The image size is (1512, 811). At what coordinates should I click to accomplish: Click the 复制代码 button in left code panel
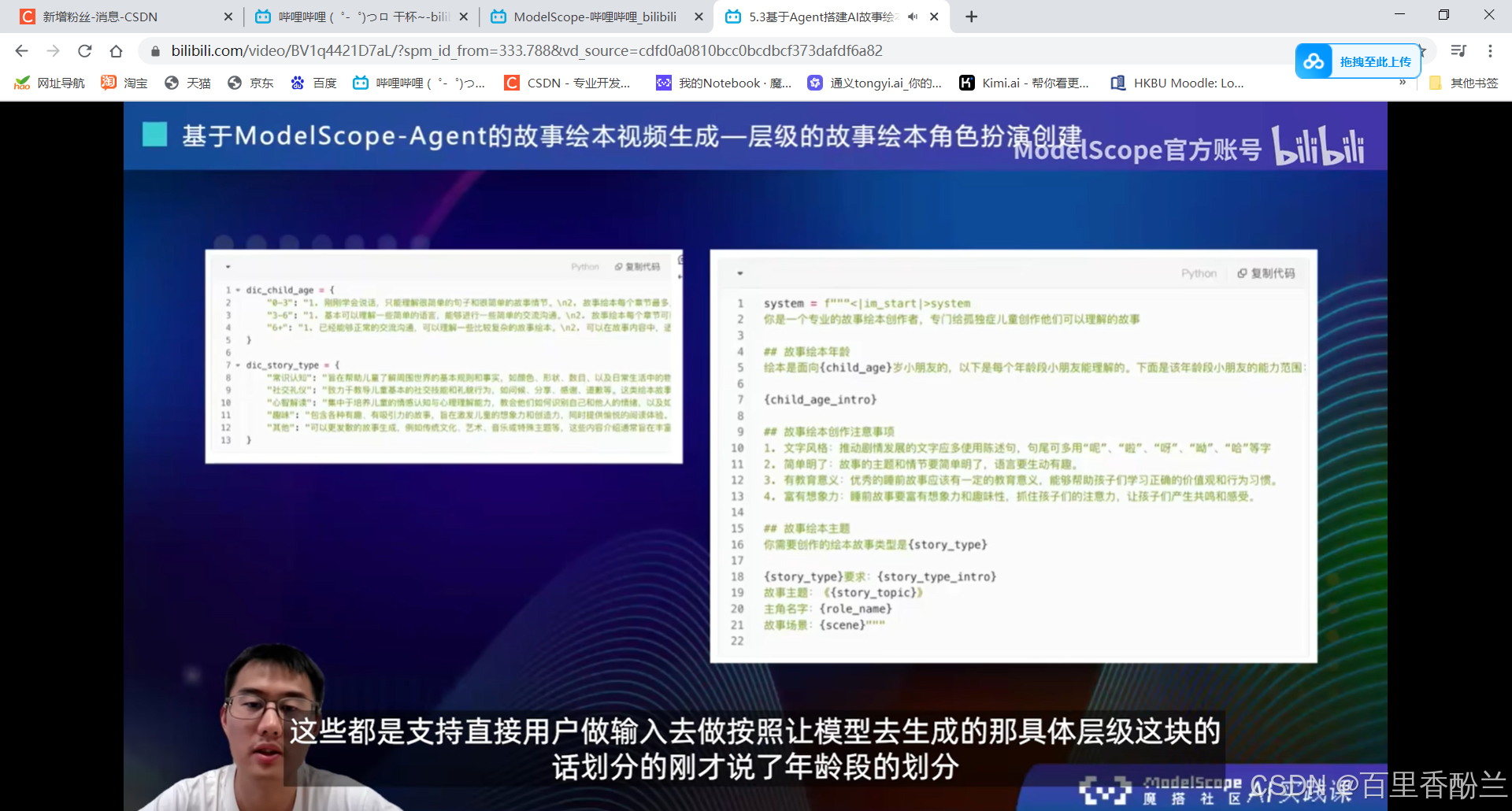click(638, 267)
